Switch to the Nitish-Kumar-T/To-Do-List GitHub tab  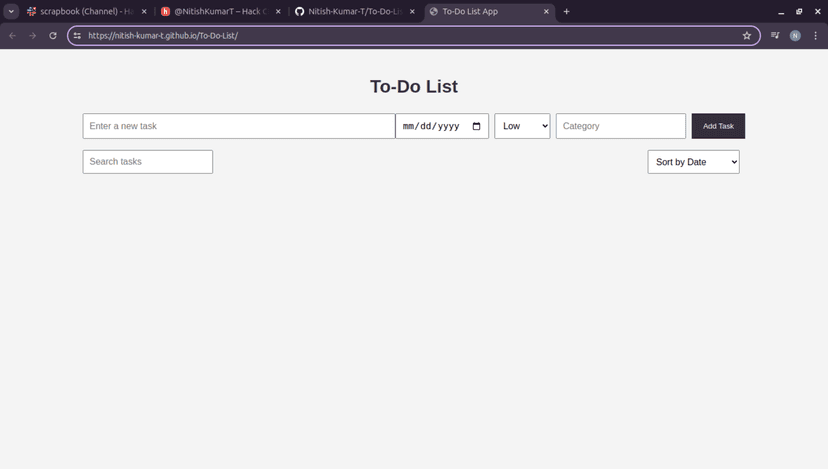(x=355, y=11)
